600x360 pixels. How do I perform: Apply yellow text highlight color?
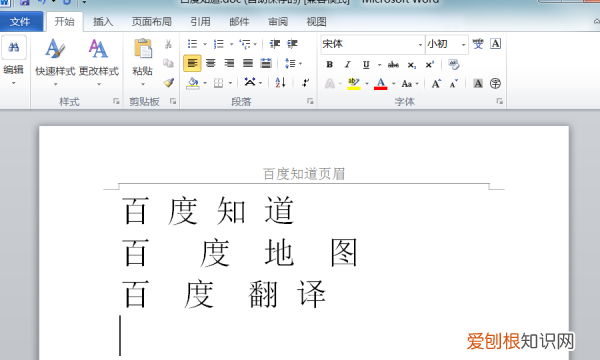point(354,83)
